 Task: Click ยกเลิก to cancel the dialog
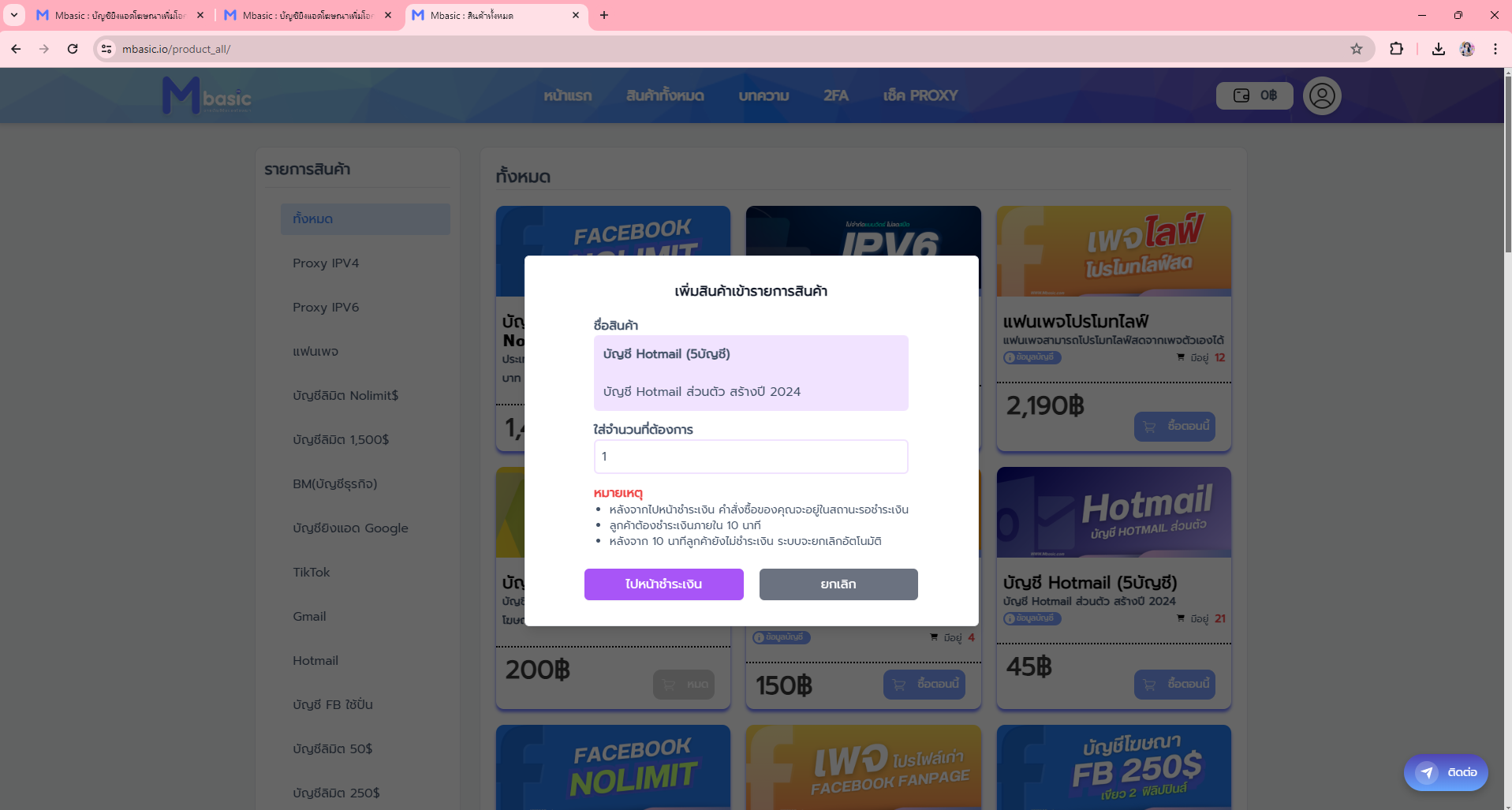click(x=838, y=584)
